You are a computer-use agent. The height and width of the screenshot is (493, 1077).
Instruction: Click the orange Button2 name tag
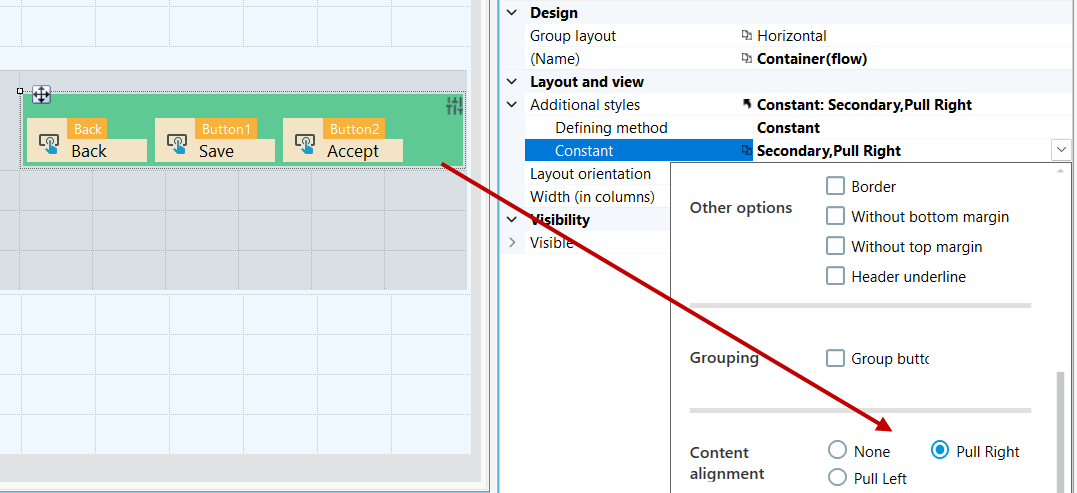(x=354, y=129)
